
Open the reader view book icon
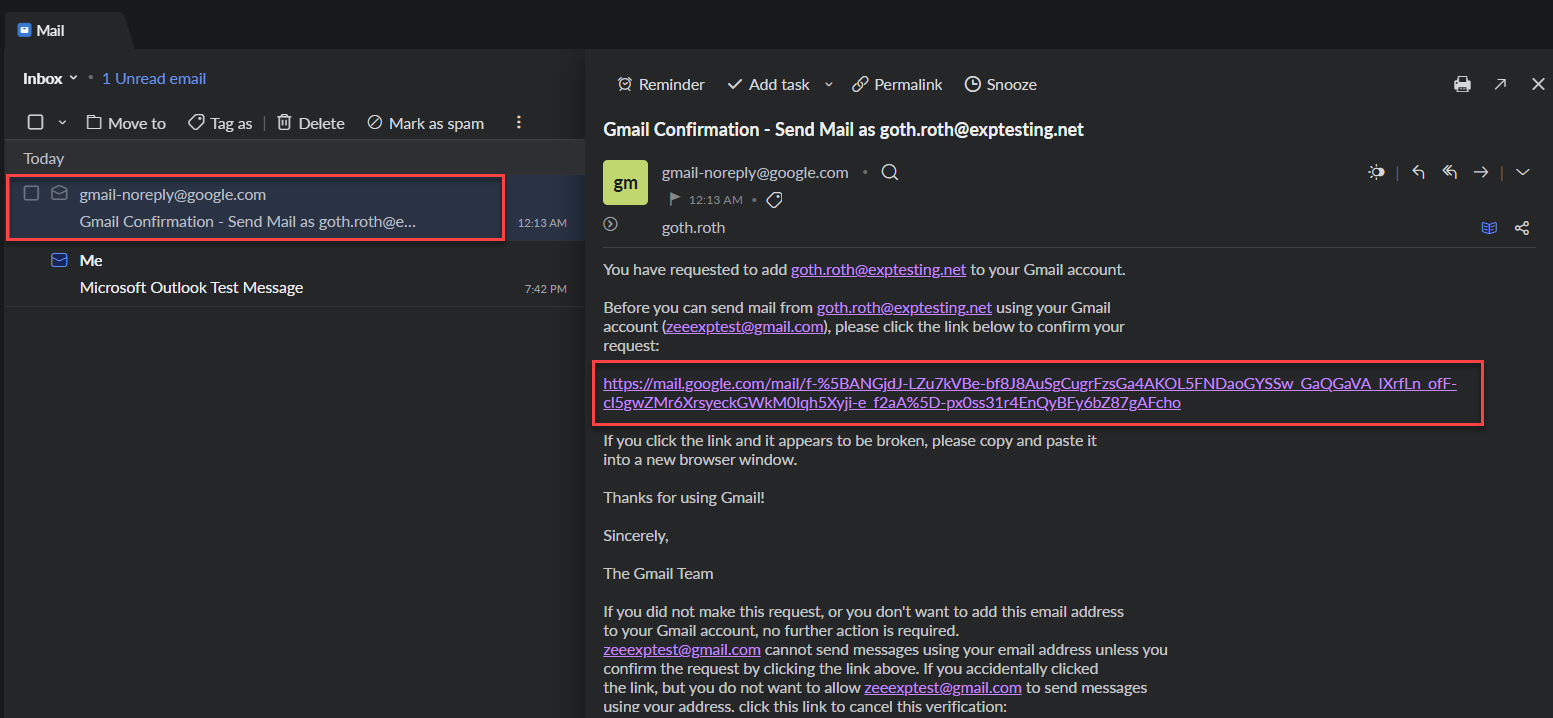pyautogui.click(x=1489, y=228)
